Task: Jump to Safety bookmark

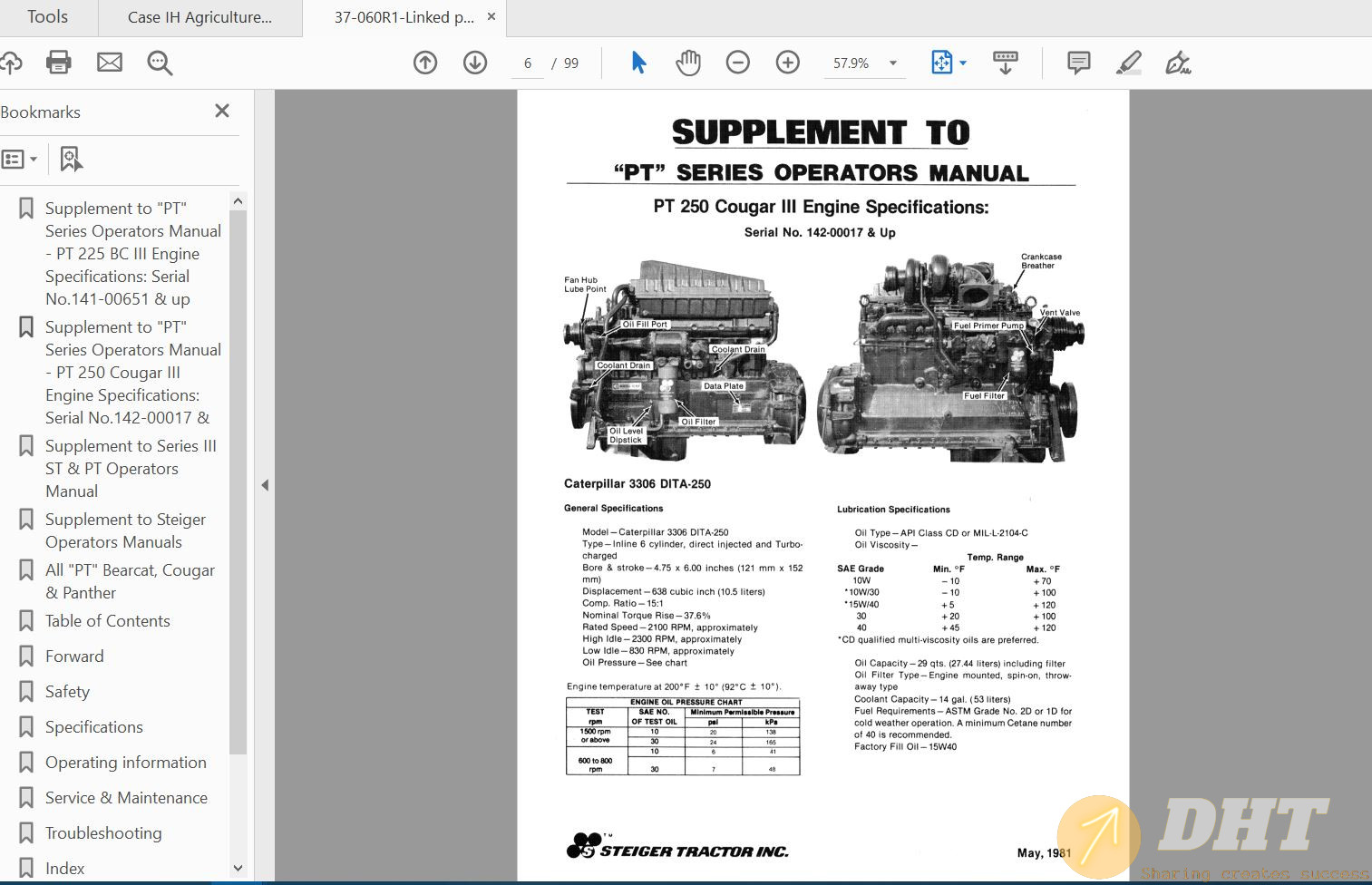Action: pyautogui.click(x=67, y=692)
